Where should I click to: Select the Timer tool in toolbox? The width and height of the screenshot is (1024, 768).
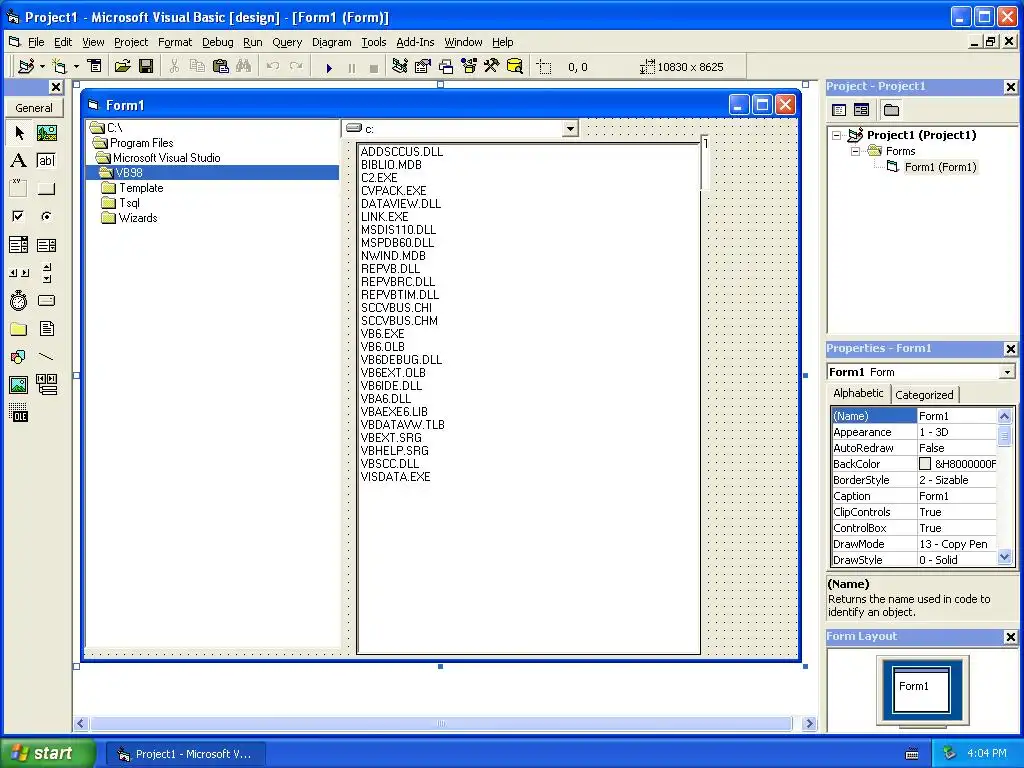click(x=19, y=300)
